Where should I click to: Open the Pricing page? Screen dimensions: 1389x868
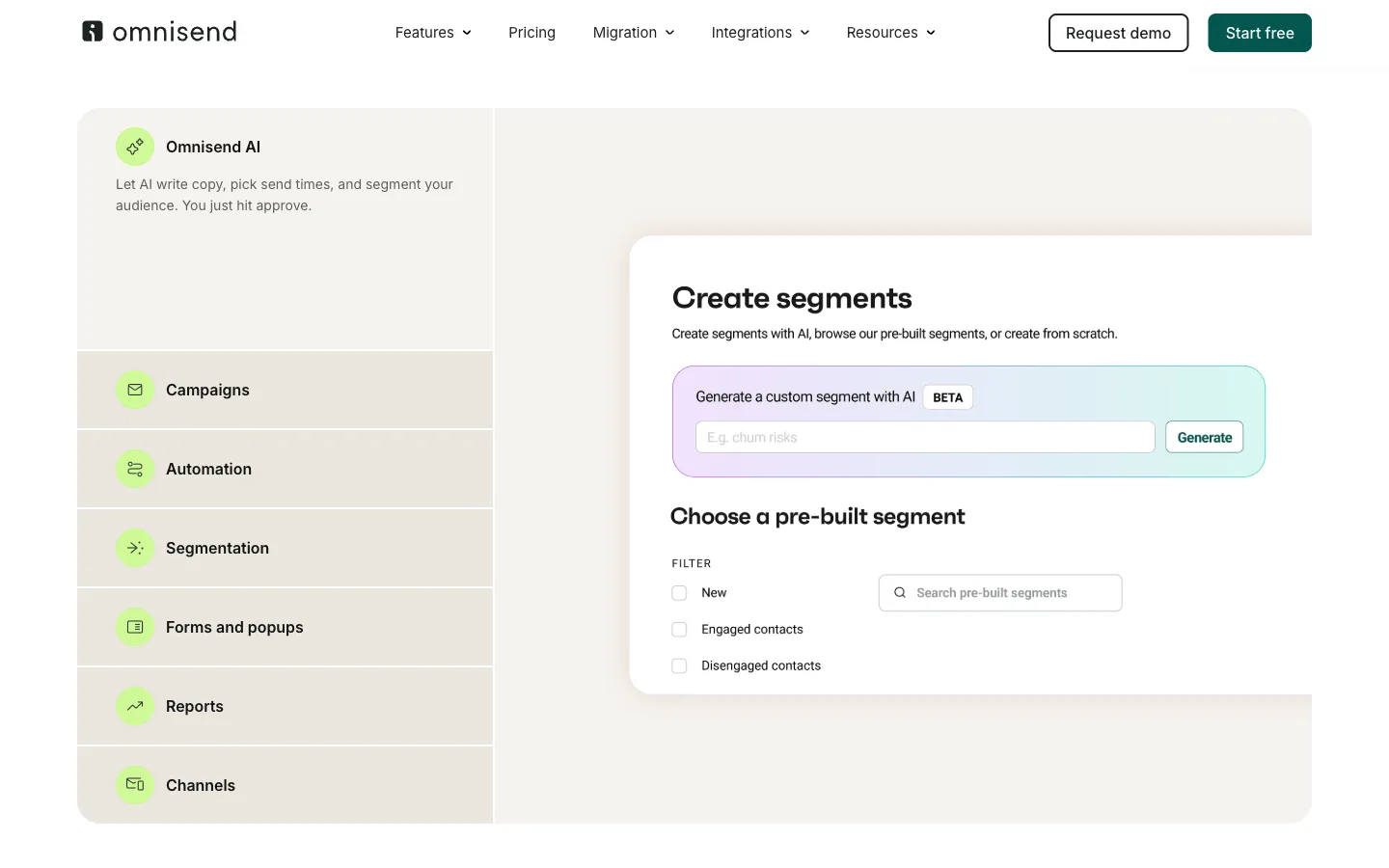(531, 33)
